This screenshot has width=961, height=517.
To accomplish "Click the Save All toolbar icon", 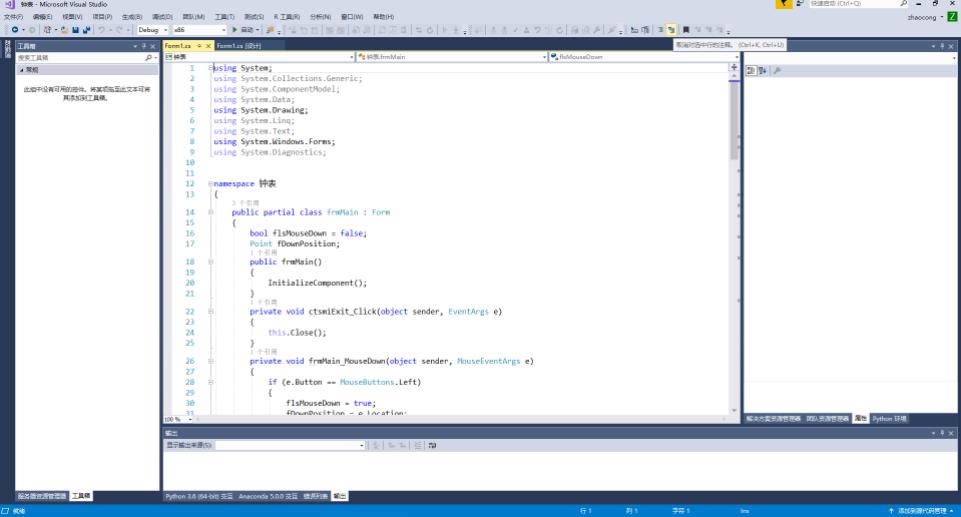I will [87, 30].
